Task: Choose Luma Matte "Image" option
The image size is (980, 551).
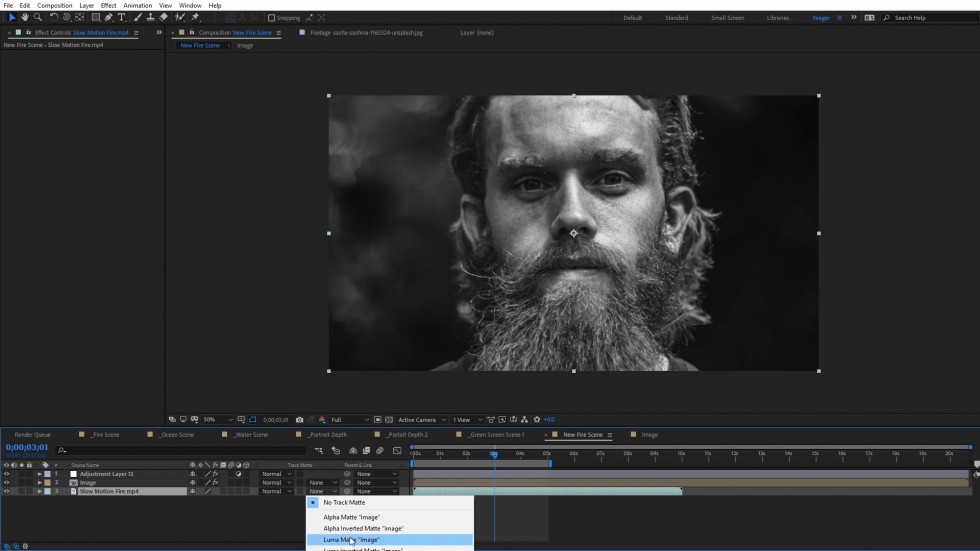Action: pyautogui.click(x=351, y=540)
